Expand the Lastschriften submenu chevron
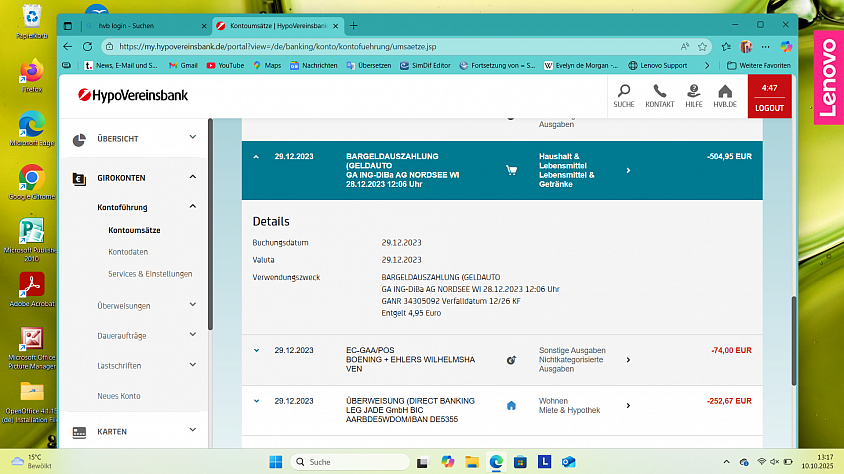844x474 pixels. click(x=193, y=364)
